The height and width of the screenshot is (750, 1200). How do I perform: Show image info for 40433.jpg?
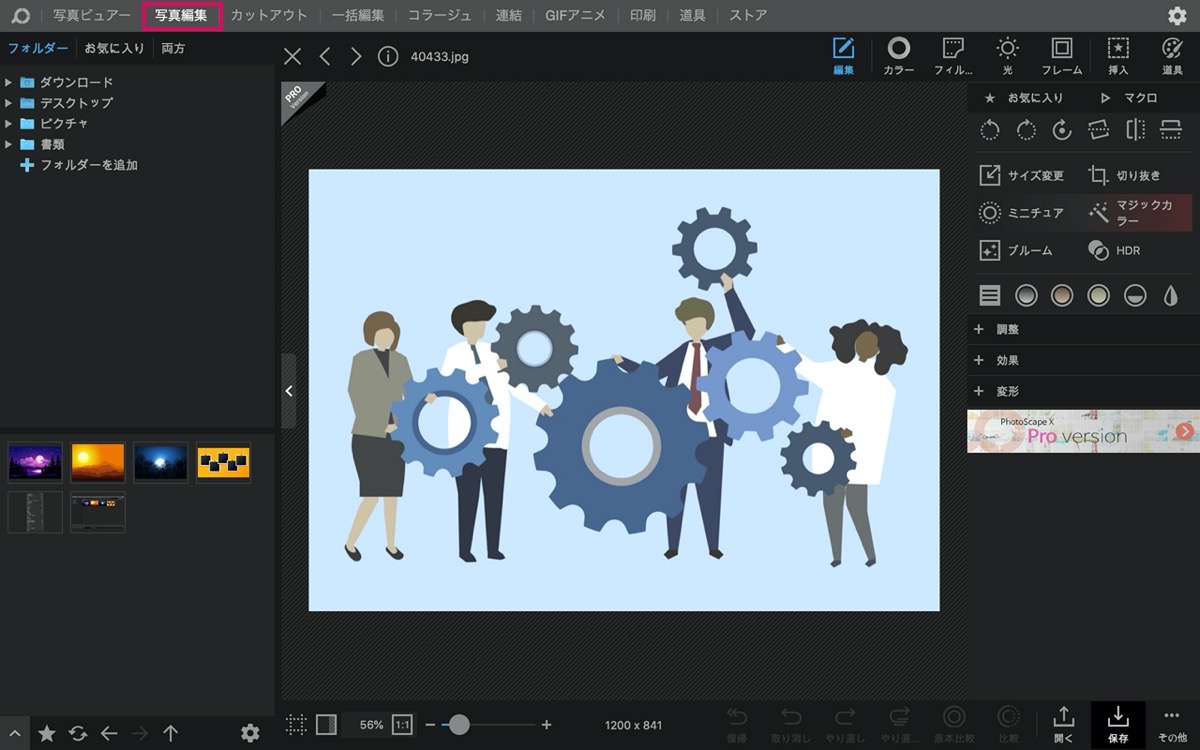pyautogui.click(x=387, y=56)
